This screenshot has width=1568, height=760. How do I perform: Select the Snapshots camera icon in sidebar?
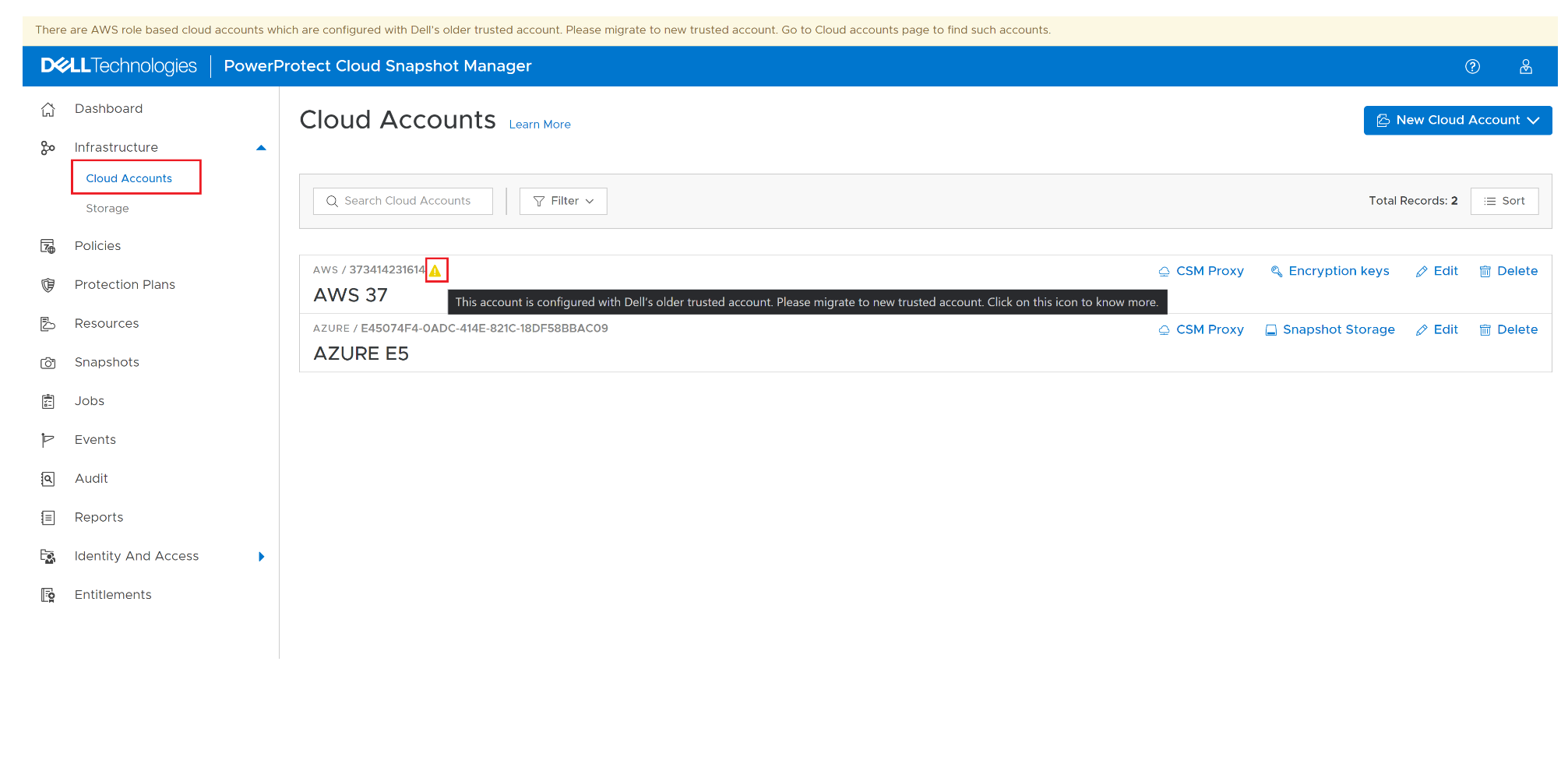[x=48, y=362]
